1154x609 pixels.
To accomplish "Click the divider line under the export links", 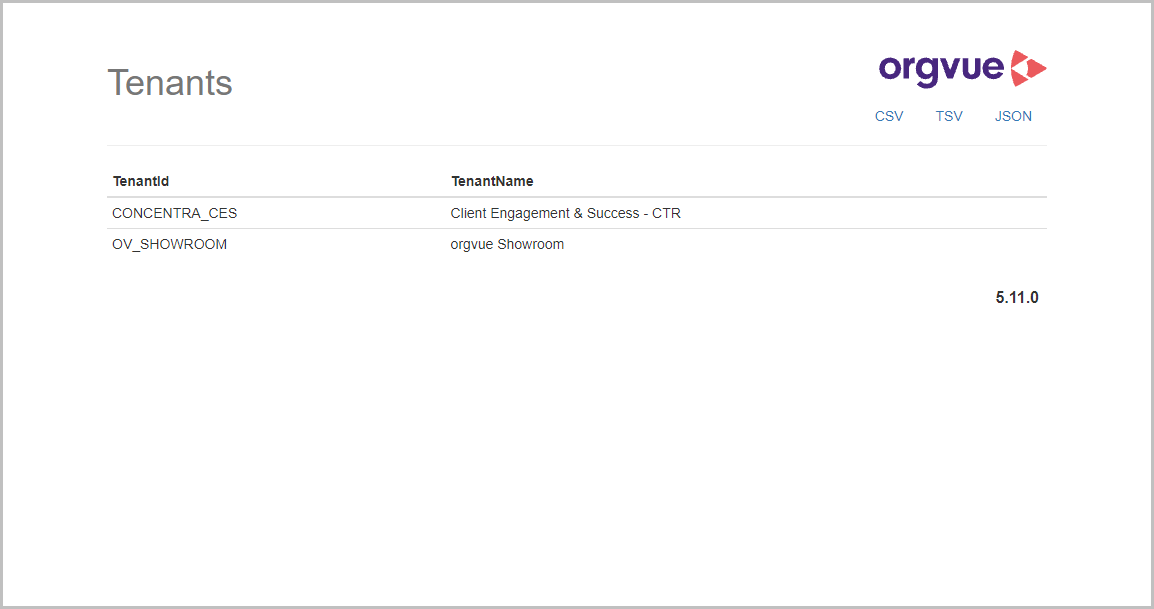I will click(577, 144).
